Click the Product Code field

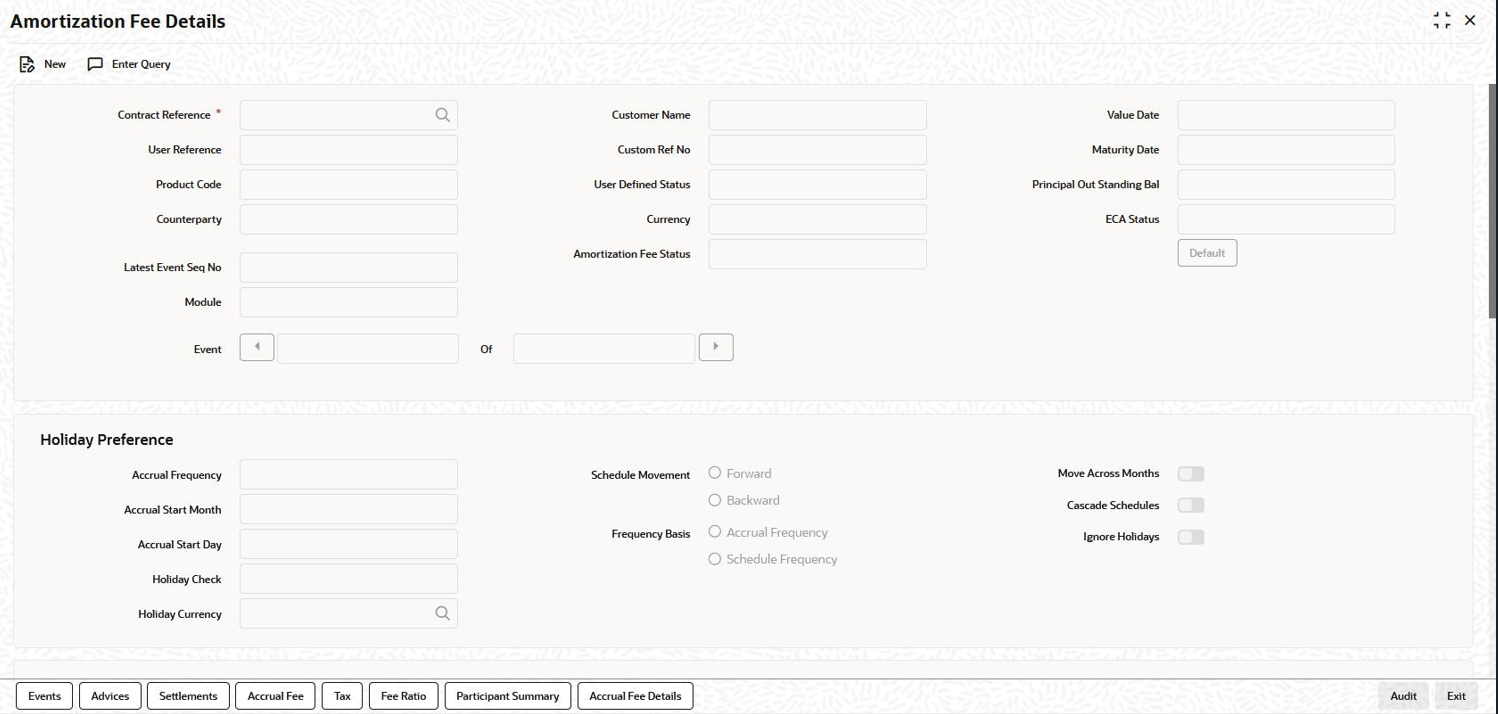click(349, 184)
